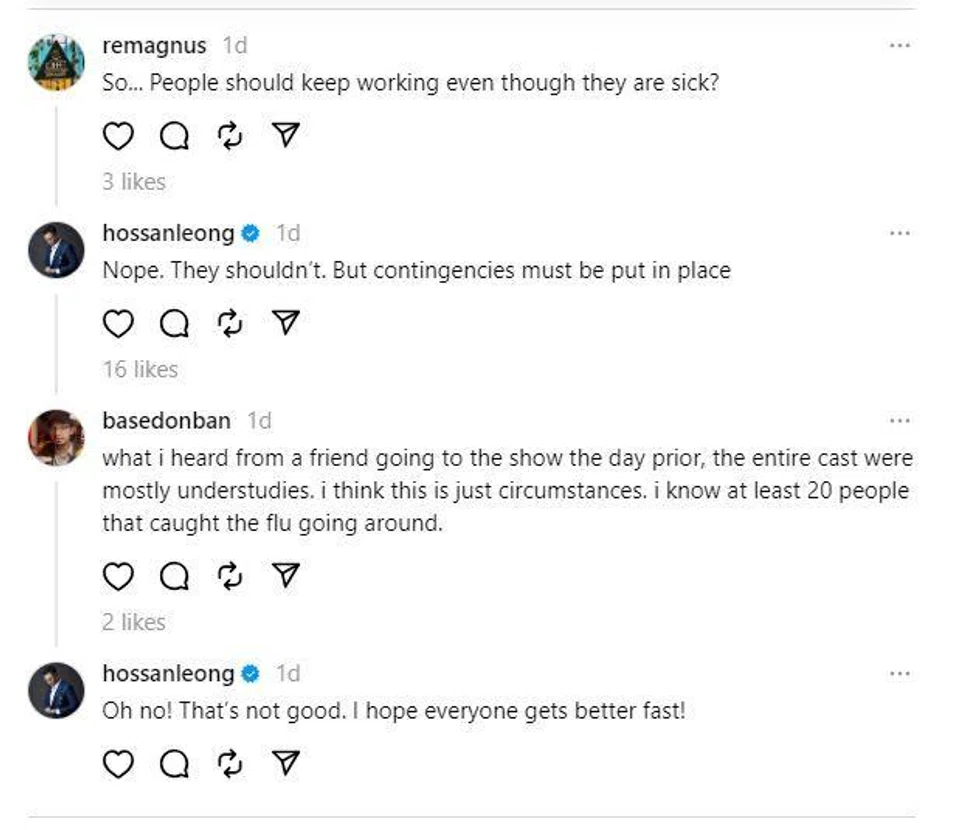Like hossanleong's contingencies reply

118,323
